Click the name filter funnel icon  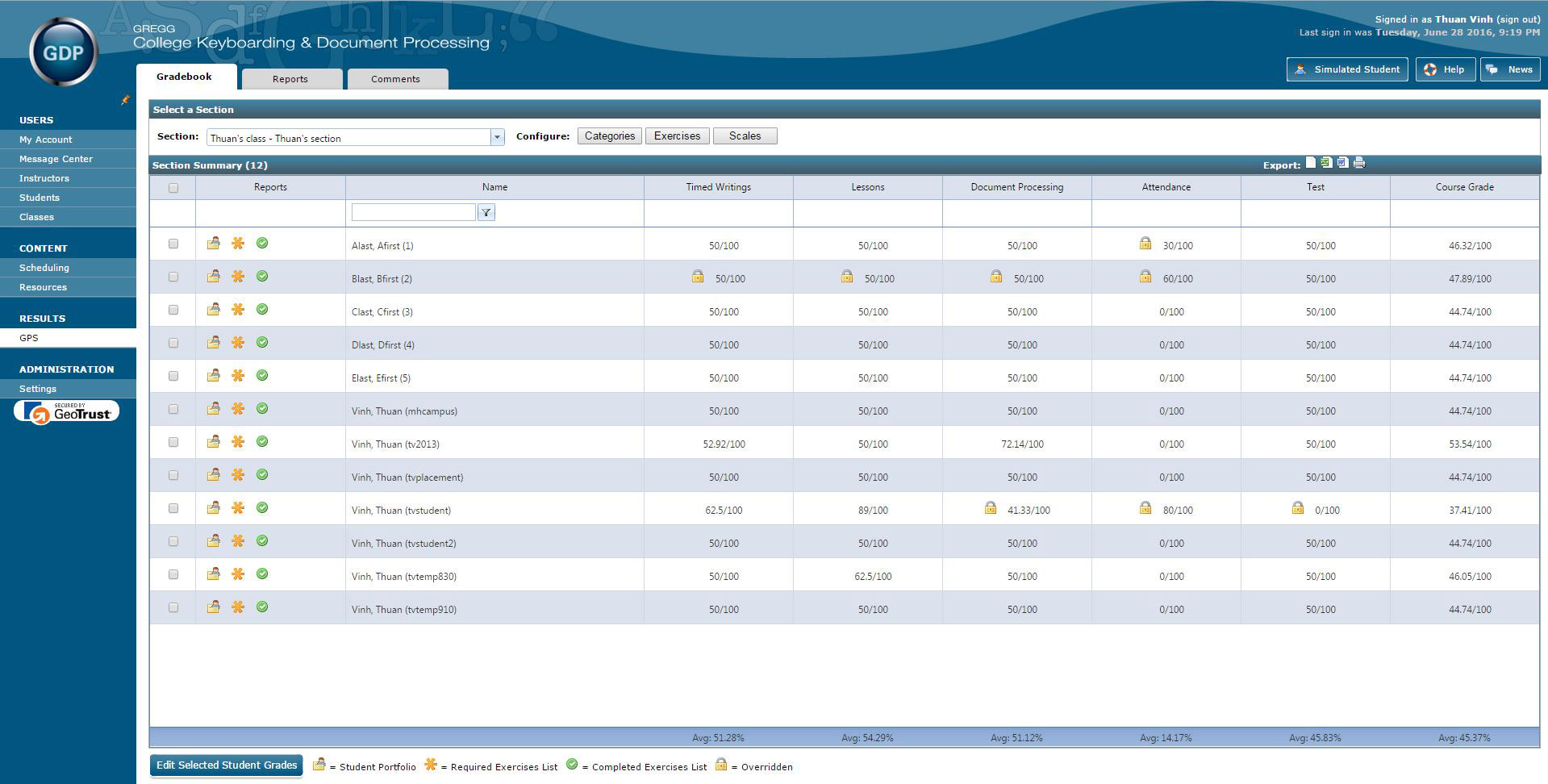click(x=486, y=212)
